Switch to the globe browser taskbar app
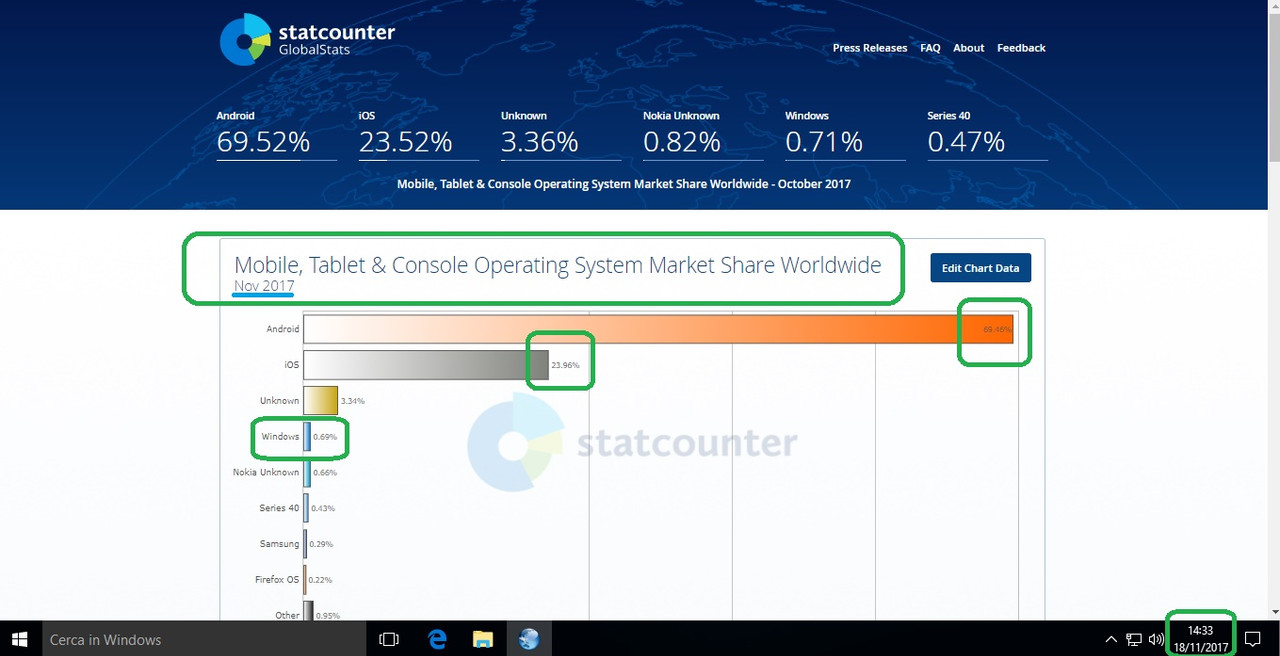 pos(529,639)
